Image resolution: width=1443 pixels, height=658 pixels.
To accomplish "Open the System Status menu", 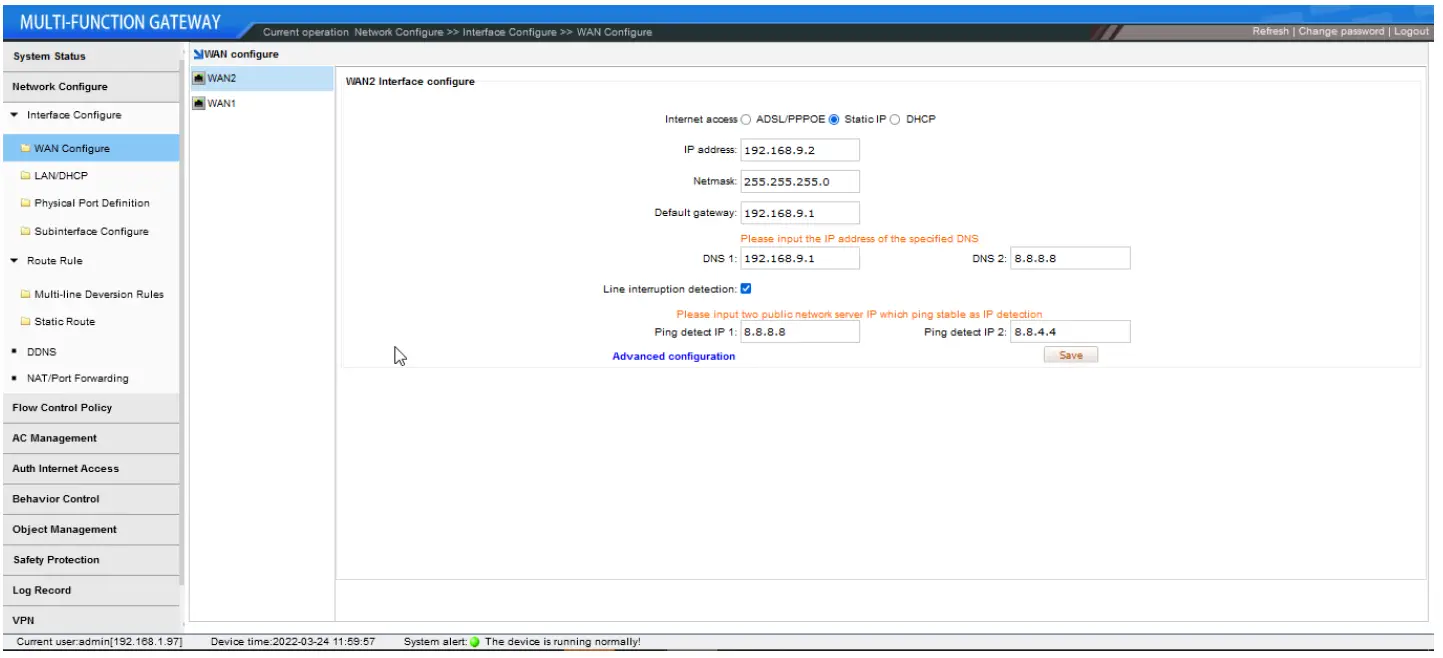I will pyautogui.click(x=90, y=56).
